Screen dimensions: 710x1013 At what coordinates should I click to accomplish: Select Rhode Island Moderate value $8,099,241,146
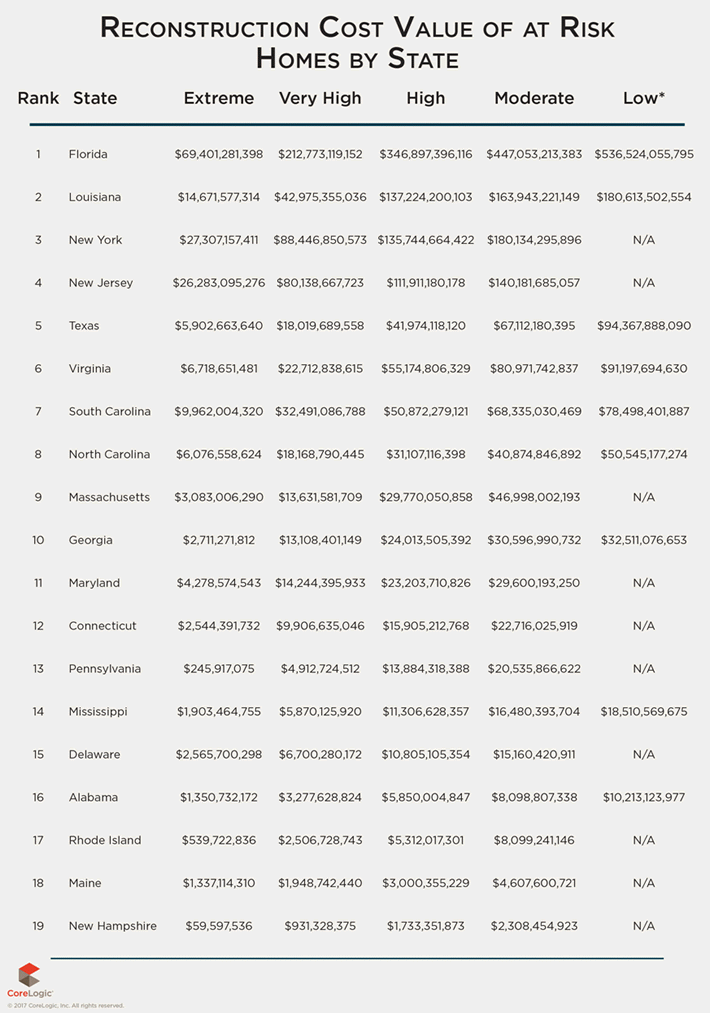(x=534, y=840)
